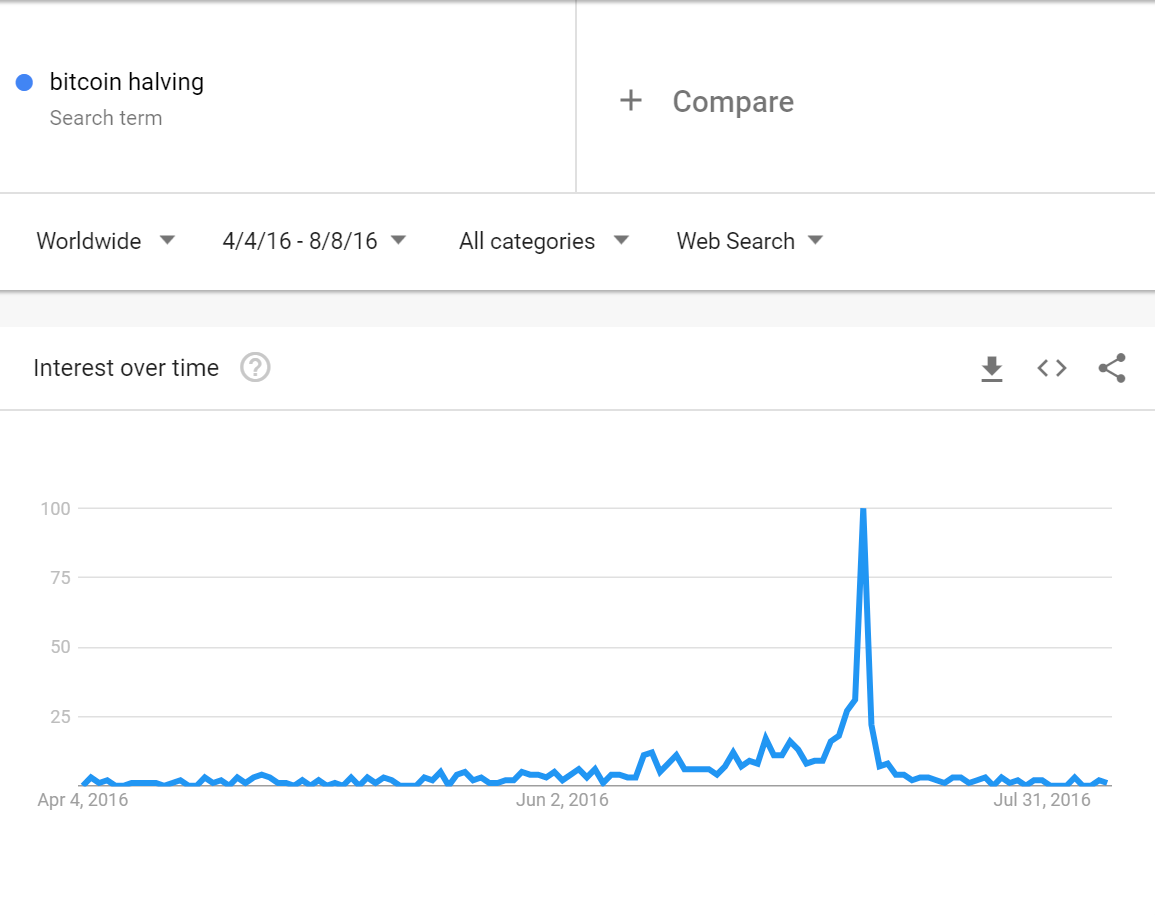Screen dimensions: 1155x915
Task: Click the 100 value axis label
Action: click(x=55, y=508)
